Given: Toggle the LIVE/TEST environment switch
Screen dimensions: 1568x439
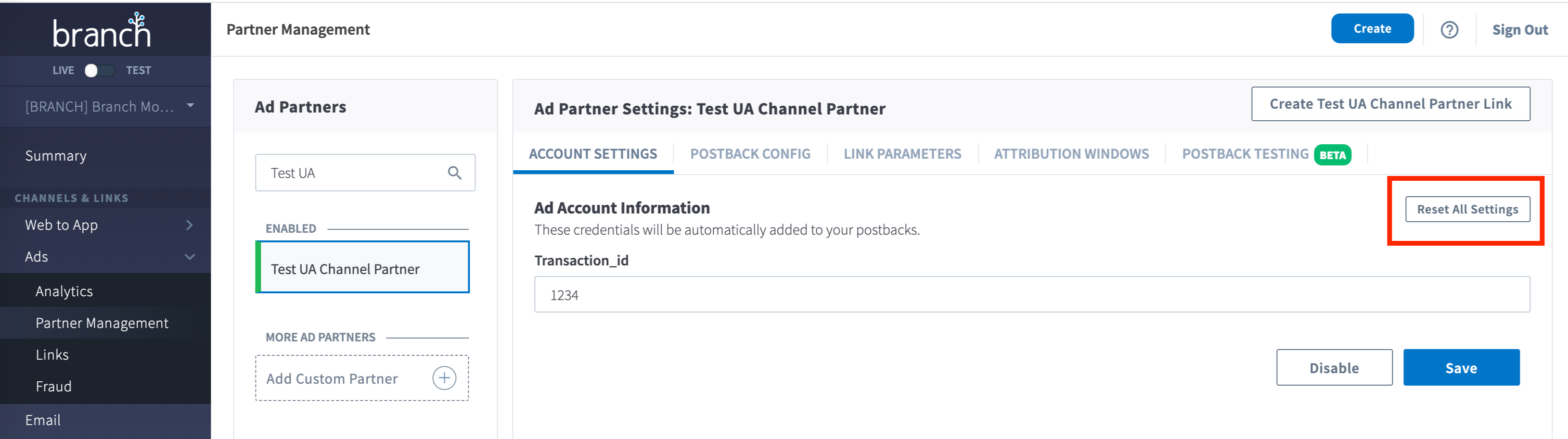Looking at the screenshot, I should pyautogui.click(x=100, y=71).
